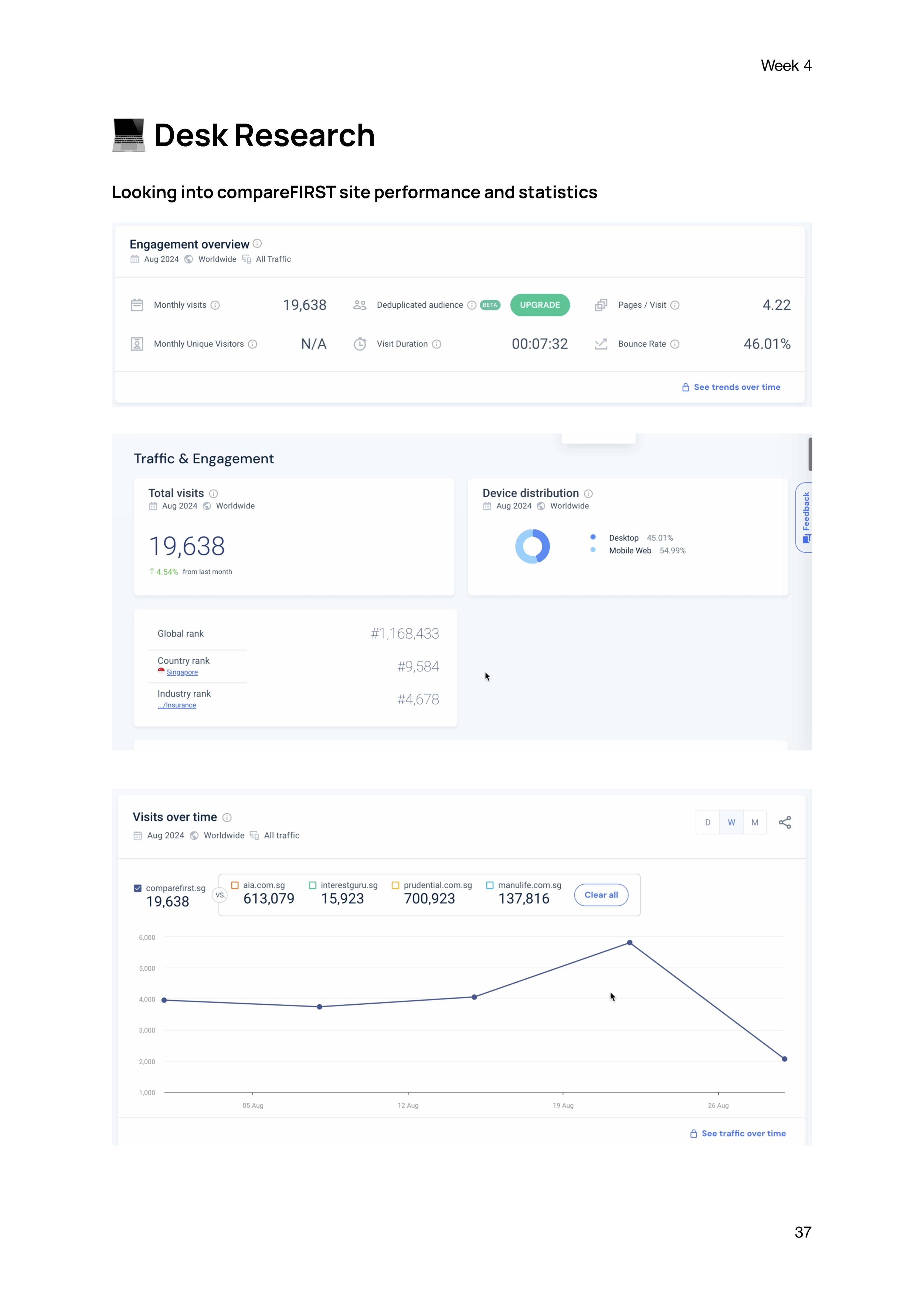Click the Engagement overview info icon

click(x=257, y=244)
